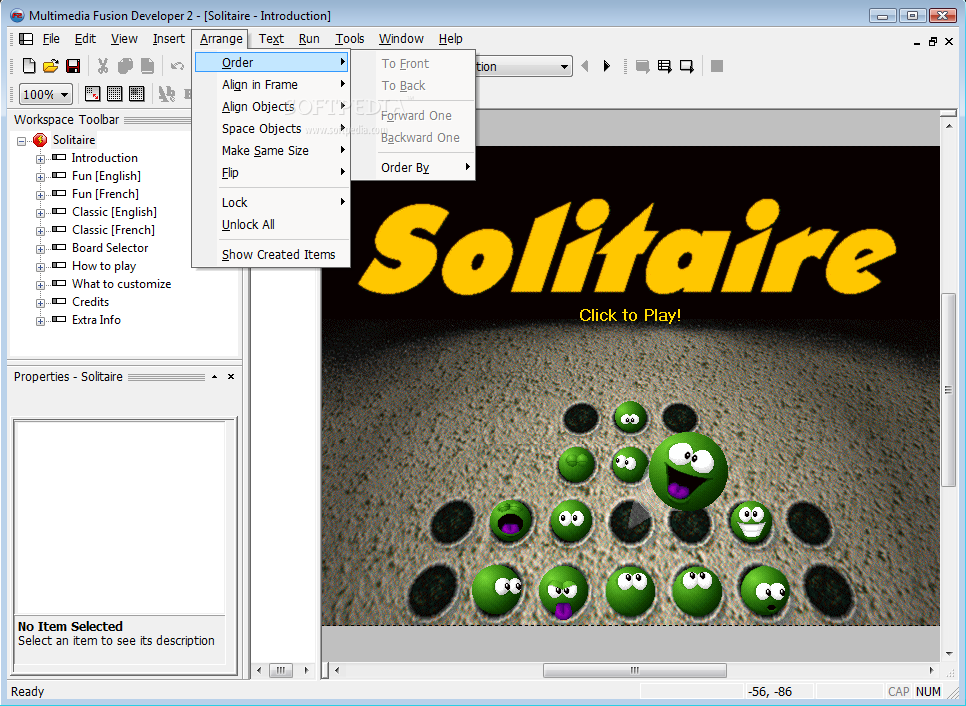Click the Open folder toolbar icon

point(51,65)
